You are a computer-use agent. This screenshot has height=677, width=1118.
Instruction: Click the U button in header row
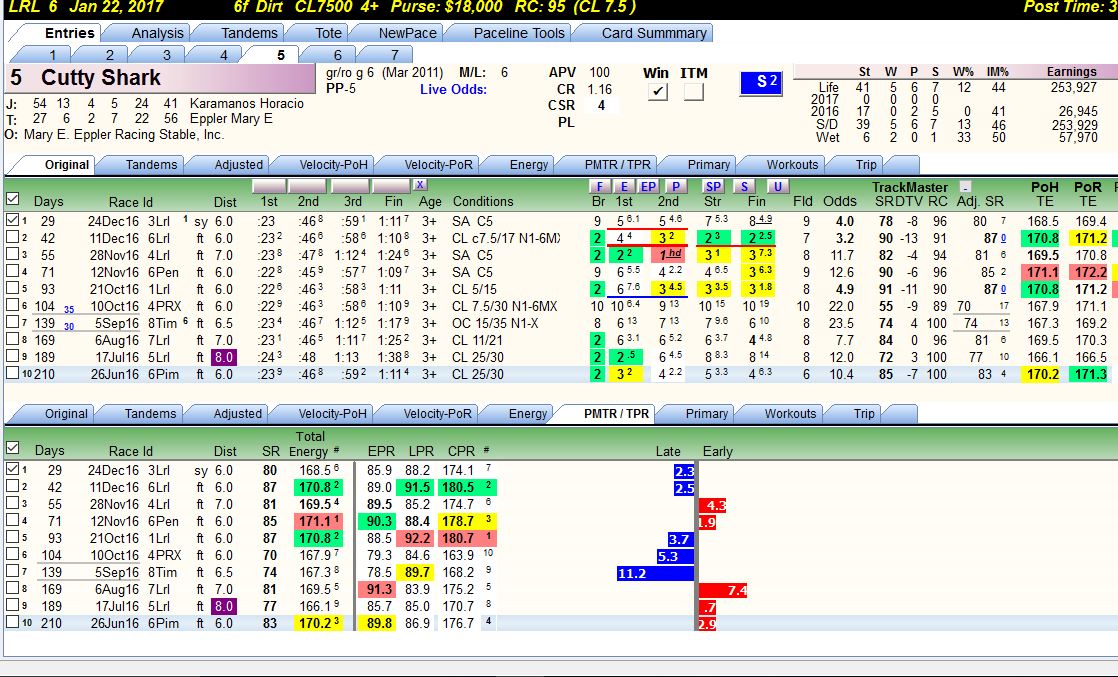[777, 186]
